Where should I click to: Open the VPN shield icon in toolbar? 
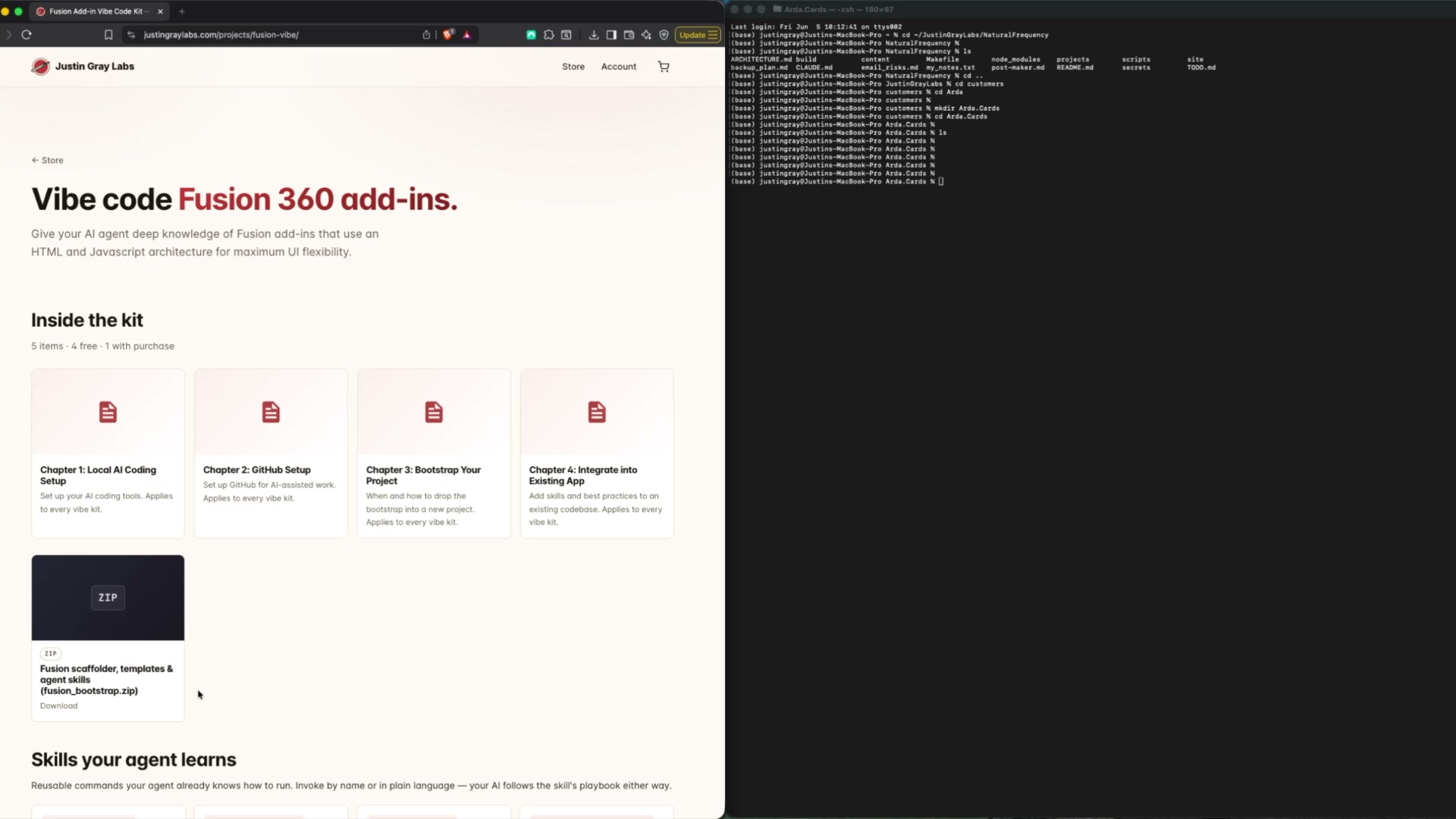[664, 35]
